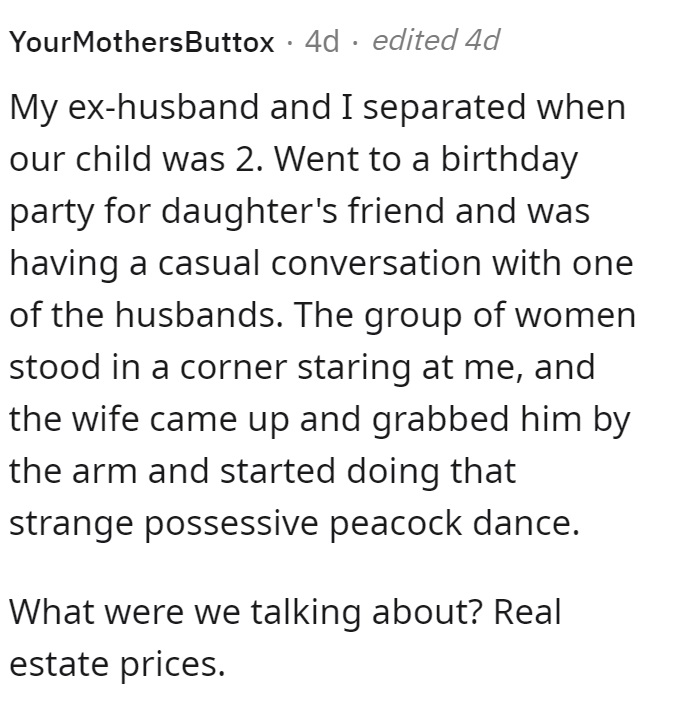
Task: Click the 'estate prices.' closing line
Action: coord(117,665)
